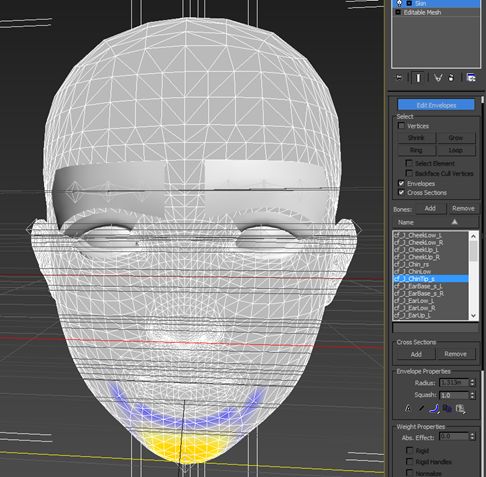Uncheck the Envelopes checkbox
Viewport: 486px width, 477px height.
(x=401, y=183)
